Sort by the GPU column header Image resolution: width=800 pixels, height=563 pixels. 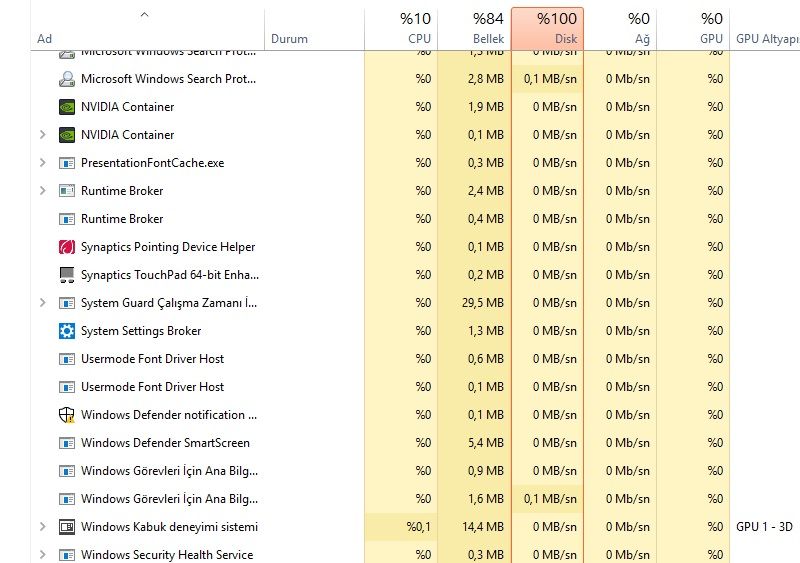693,29
